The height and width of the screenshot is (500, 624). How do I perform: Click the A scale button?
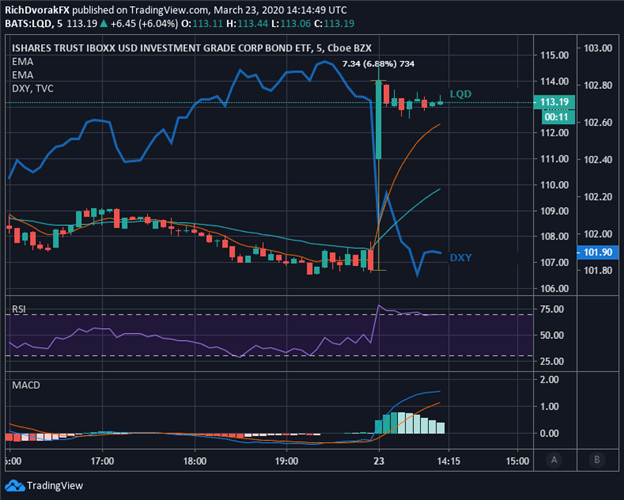point(554,460)
